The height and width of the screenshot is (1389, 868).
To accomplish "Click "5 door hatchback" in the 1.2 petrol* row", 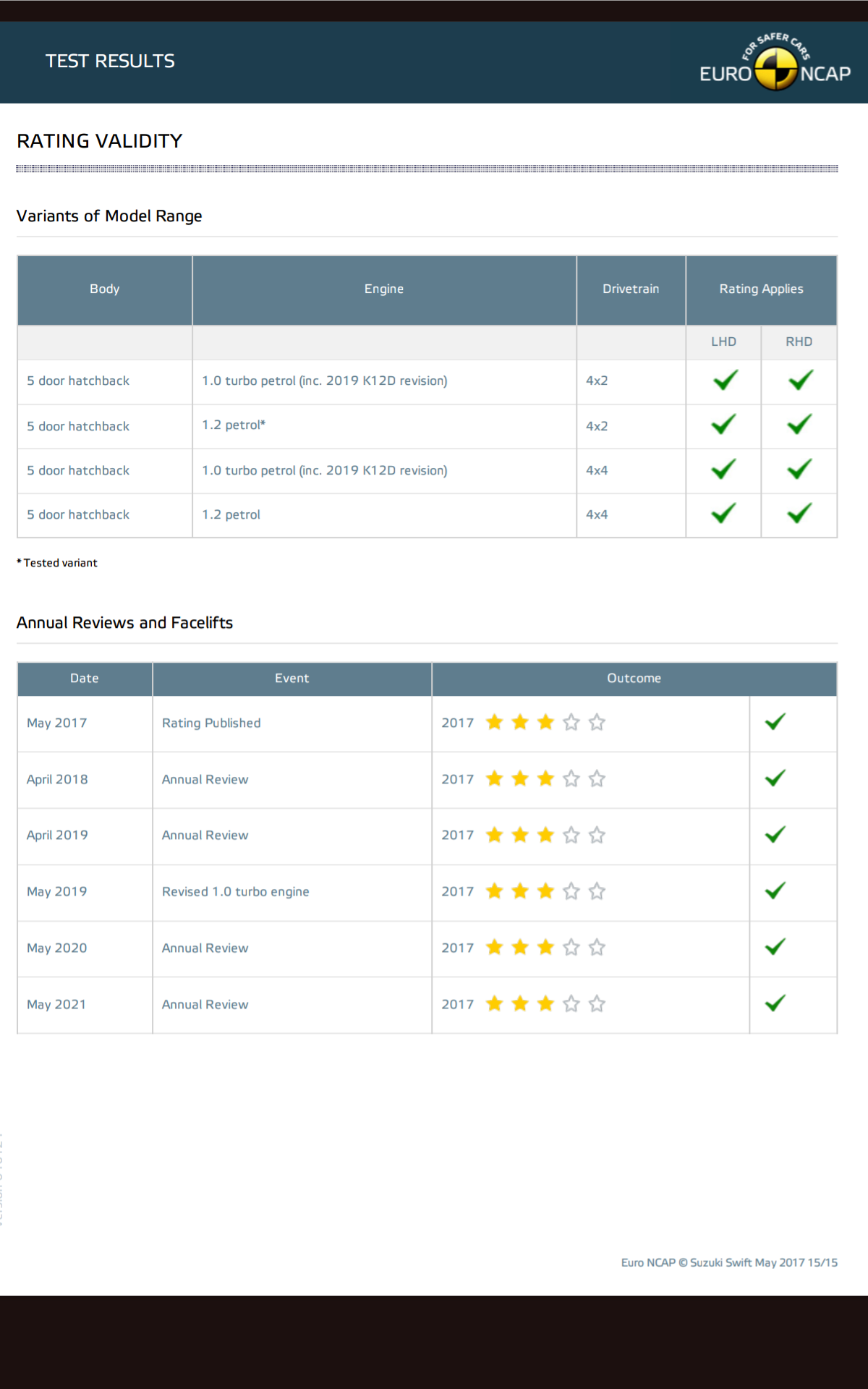I will coord(78,427).
